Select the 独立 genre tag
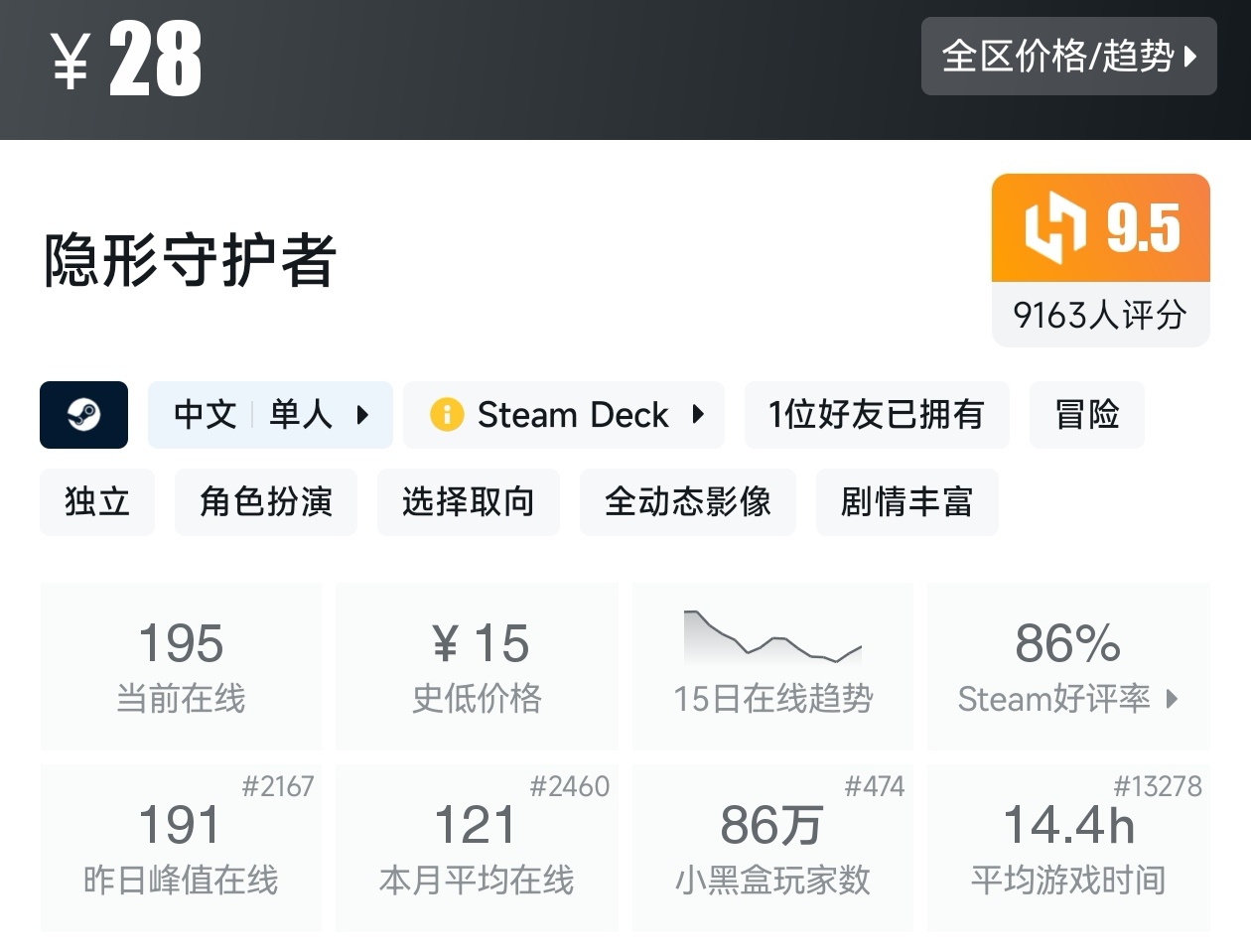The image size is (1251, 952). coord(97,502)
